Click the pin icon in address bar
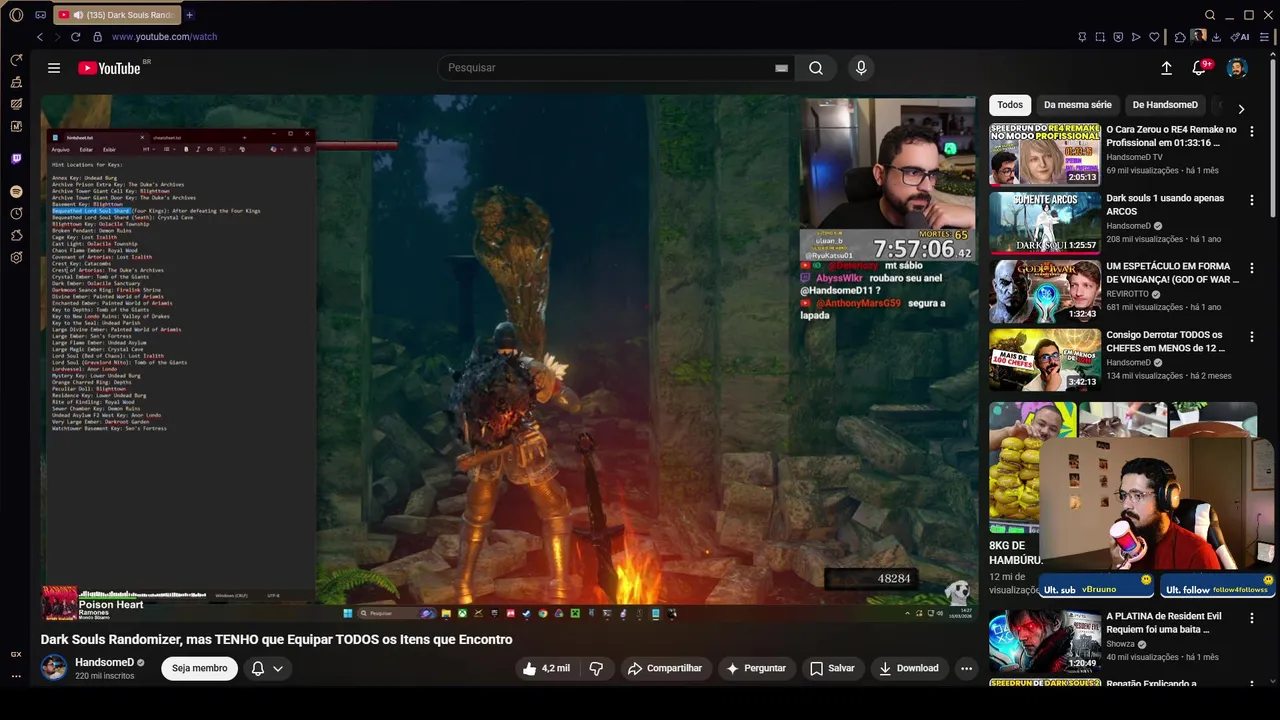This screenshot has height=720, width=1280. pos(1082,37)
